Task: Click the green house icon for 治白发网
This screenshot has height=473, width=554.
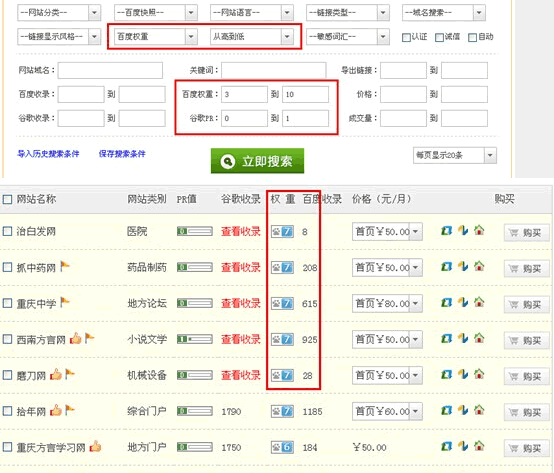Action: click(479, 231)
